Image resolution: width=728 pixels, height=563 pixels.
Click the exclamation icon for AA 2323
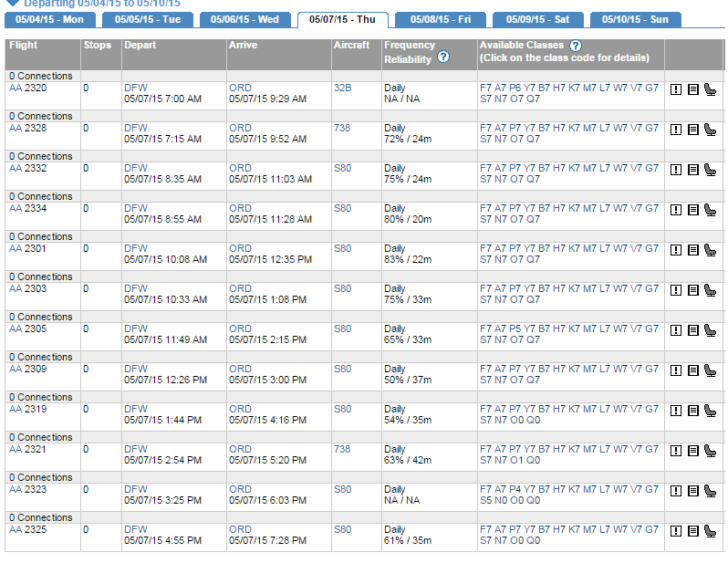pos(676,491)
